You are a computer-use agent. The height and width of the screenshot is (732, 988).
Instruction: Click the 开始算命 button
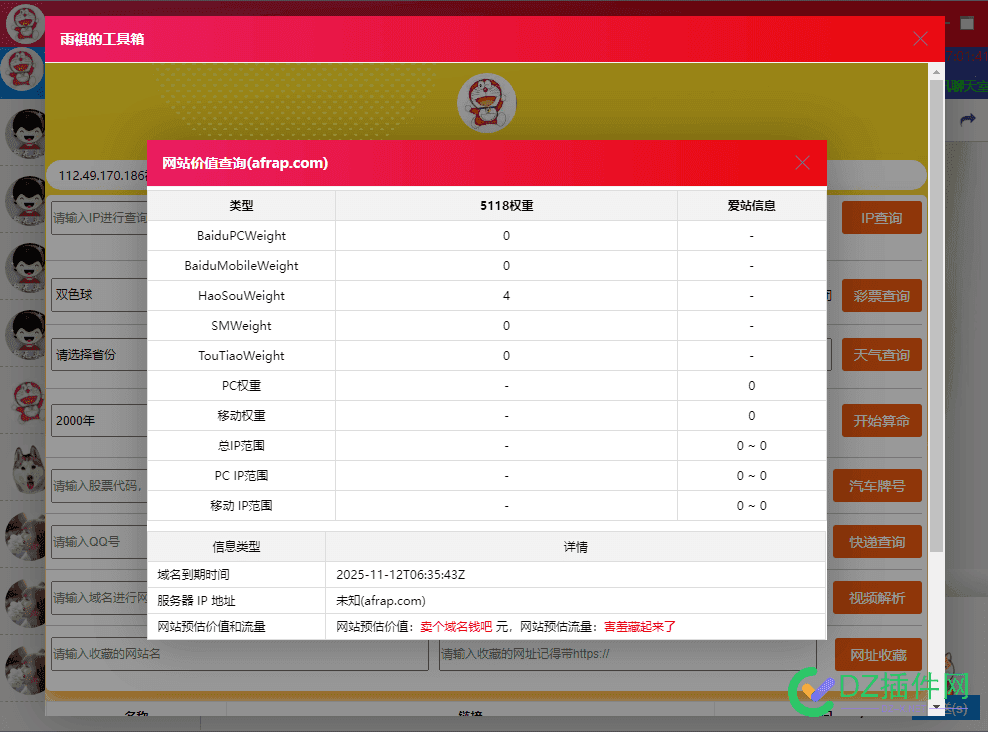(x=882, y=421)
